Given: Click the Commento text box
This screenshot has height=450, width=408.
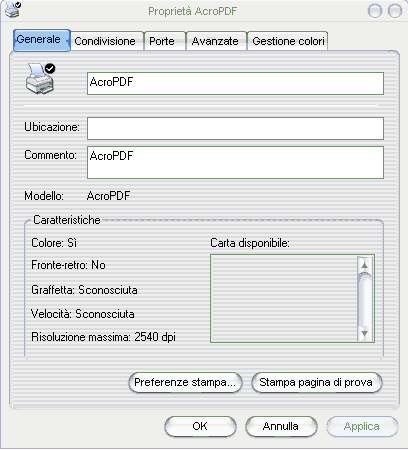Looking at the screenshot, I should tap(235, 162).
